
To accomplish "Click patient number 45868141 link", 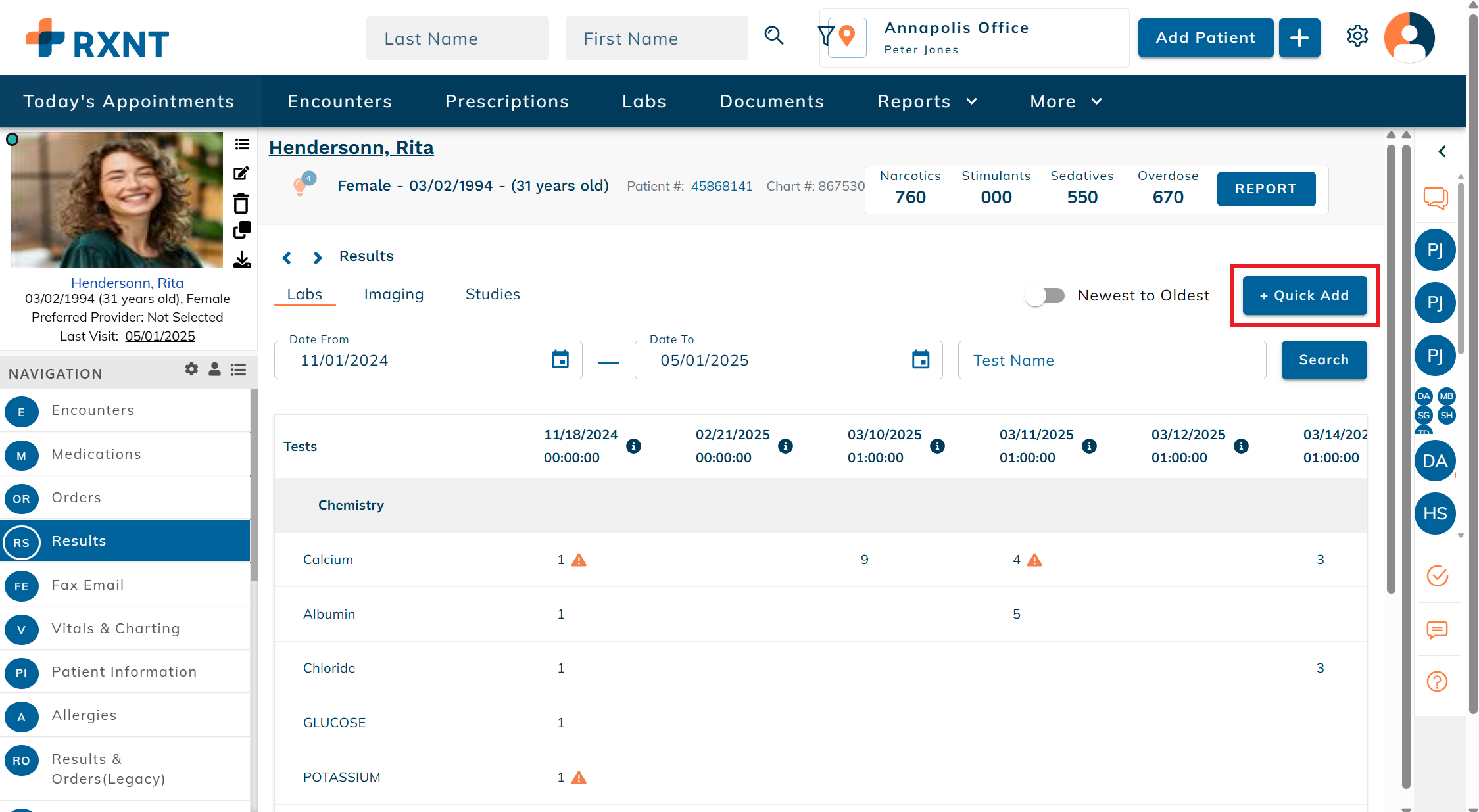I will pyautogui.click(x=721, y=186).
